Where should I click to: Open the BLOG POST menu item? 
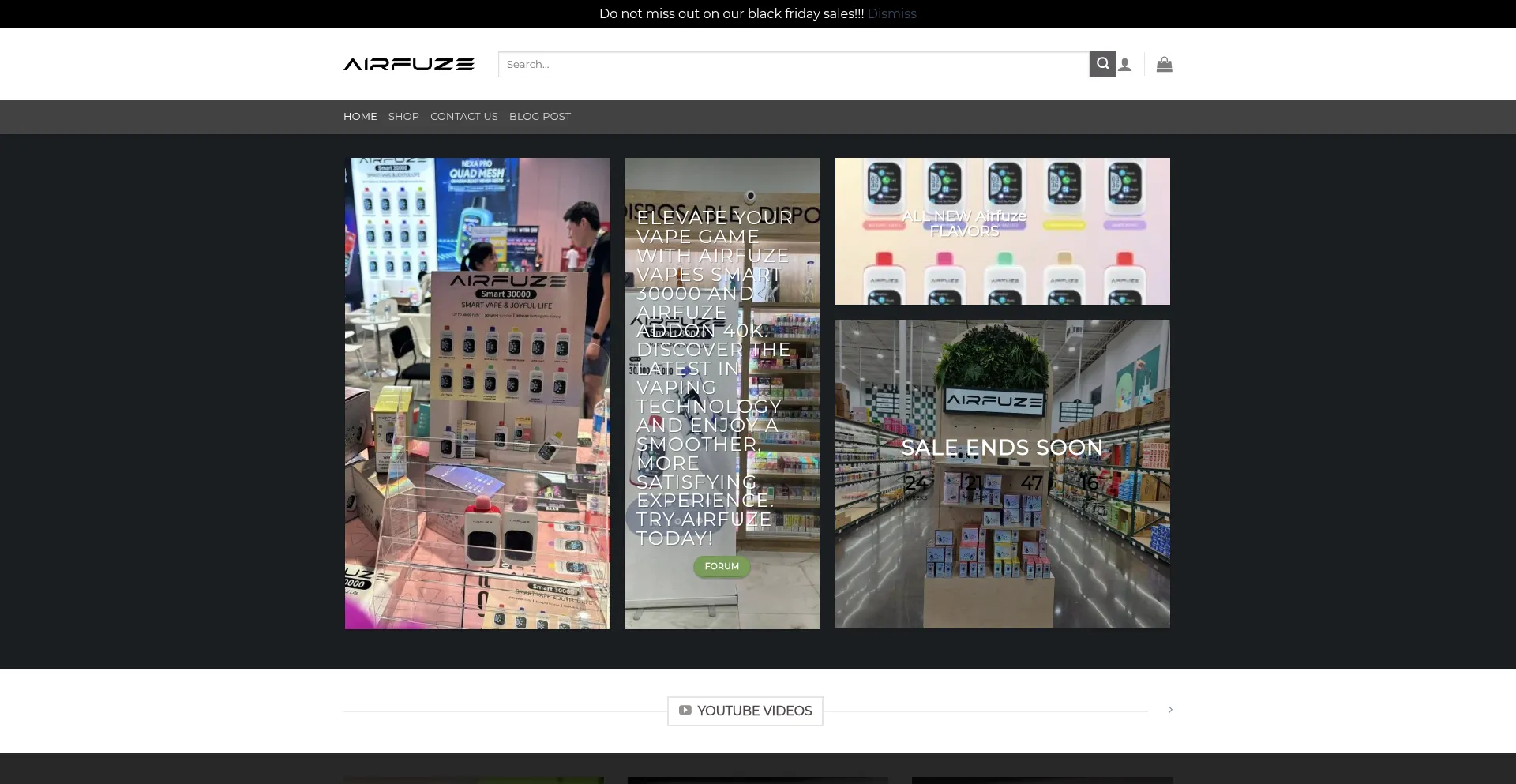[540, 117]
